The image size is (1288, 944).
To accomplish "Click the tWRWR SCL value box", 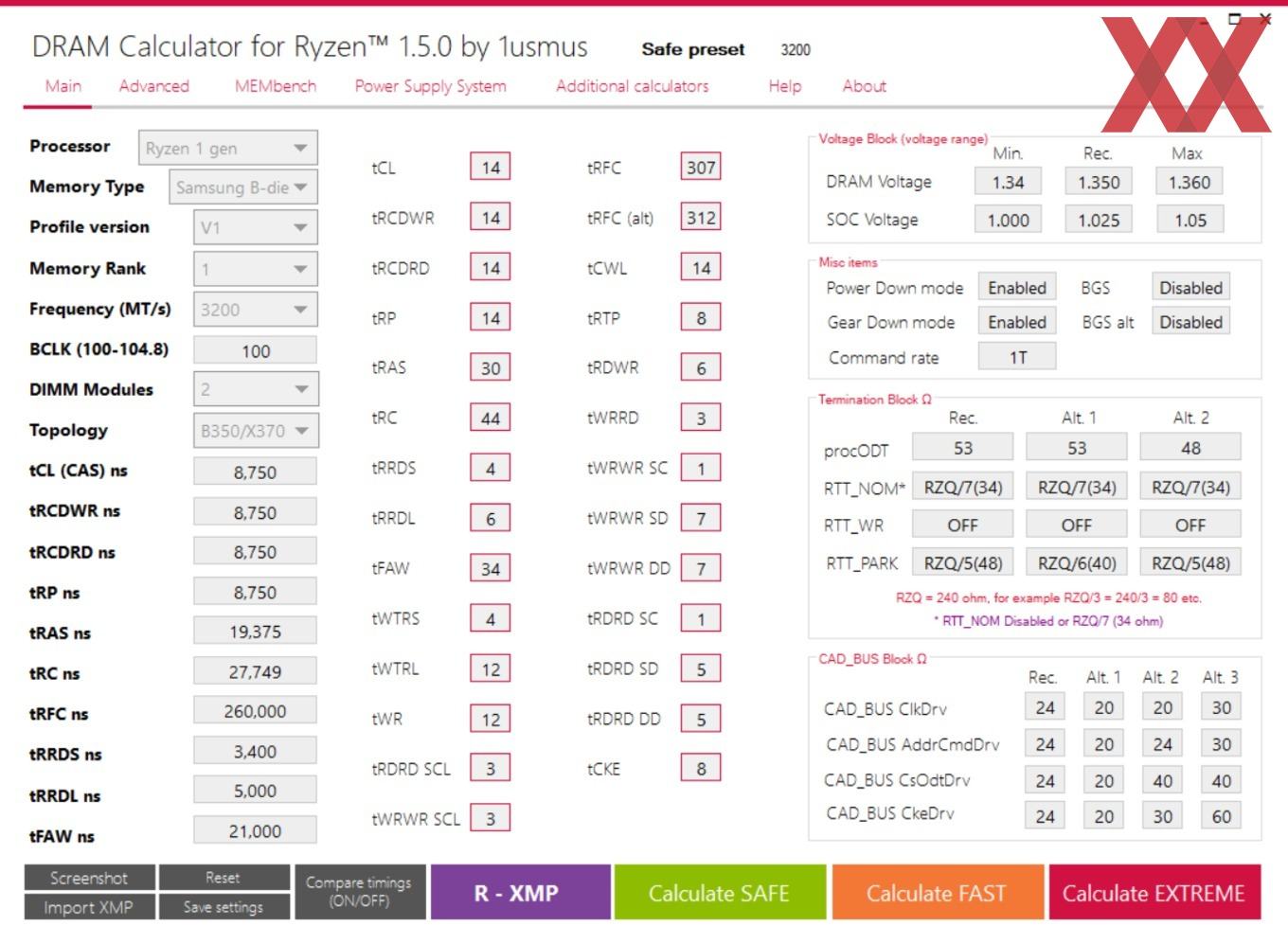I will [x=491, y=819].
